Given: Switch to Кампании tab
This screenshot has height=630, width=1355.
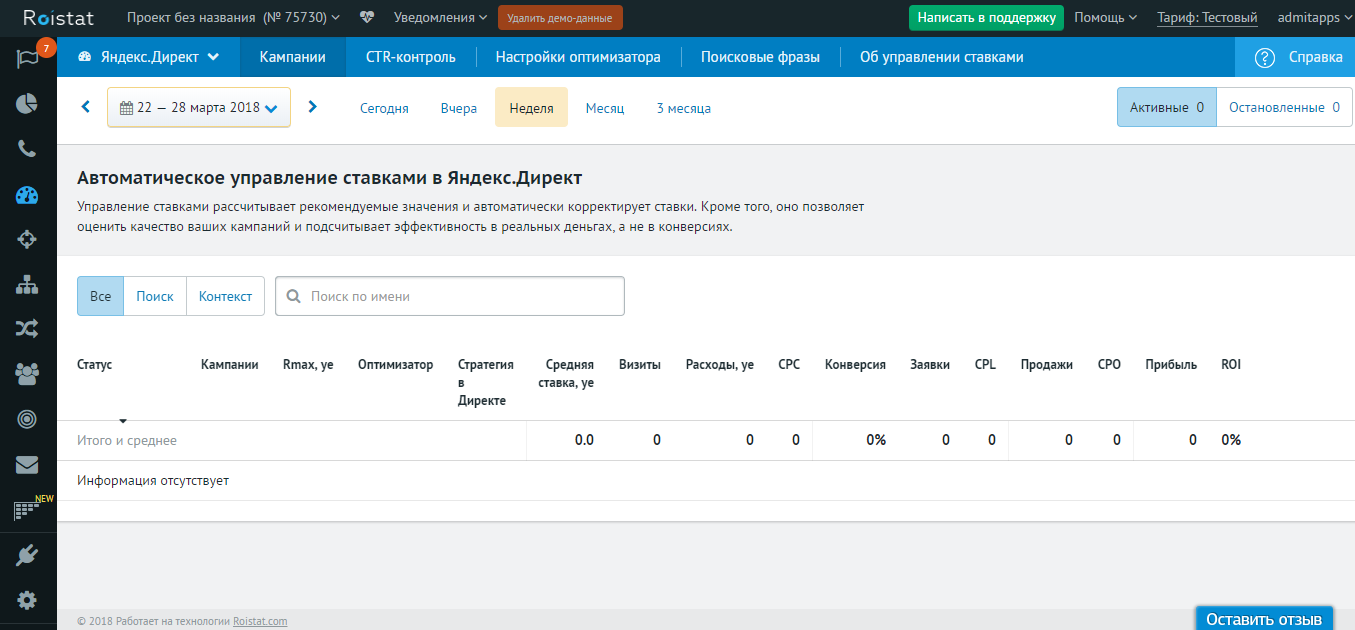Looking at the screenshot, I should [292, 57].
